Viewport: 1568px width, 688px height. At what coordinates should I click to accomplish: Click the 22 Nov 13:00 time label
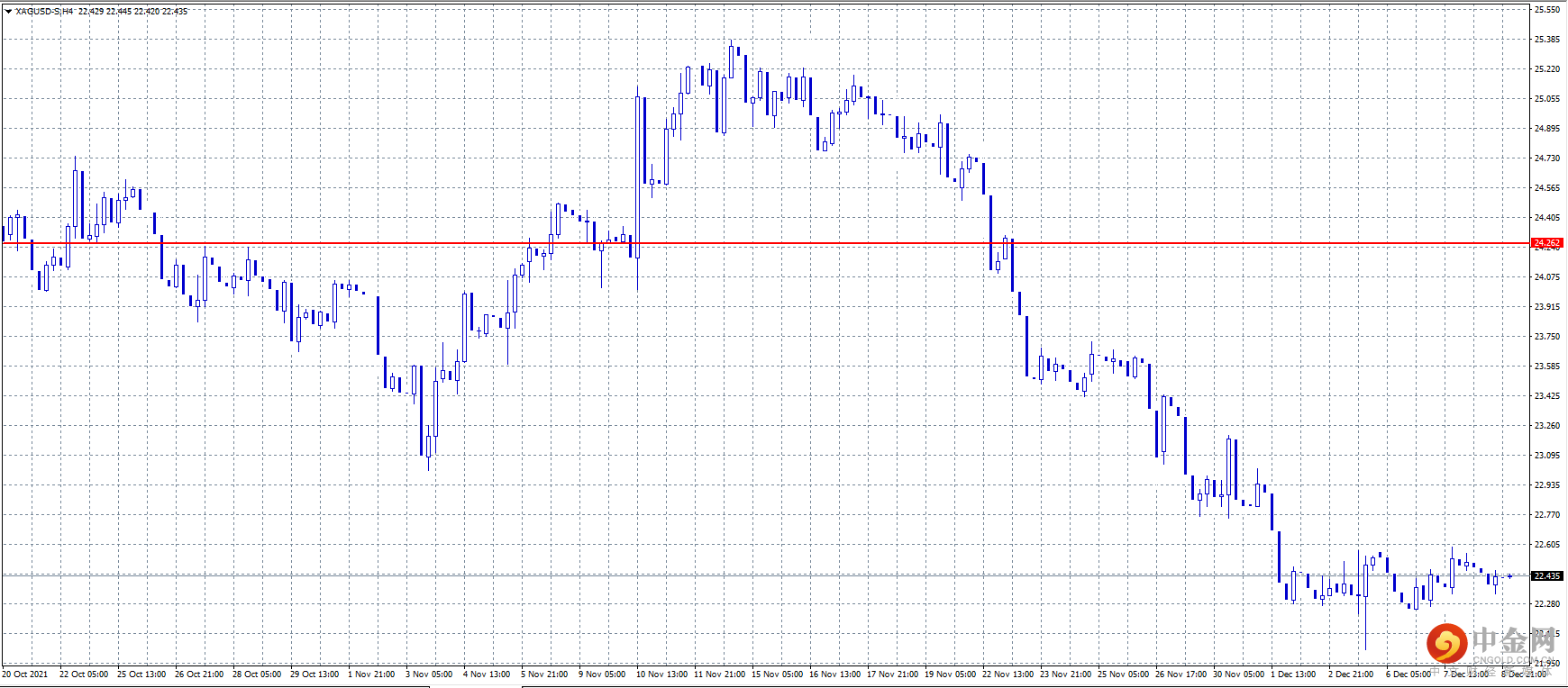point(1008,674)
